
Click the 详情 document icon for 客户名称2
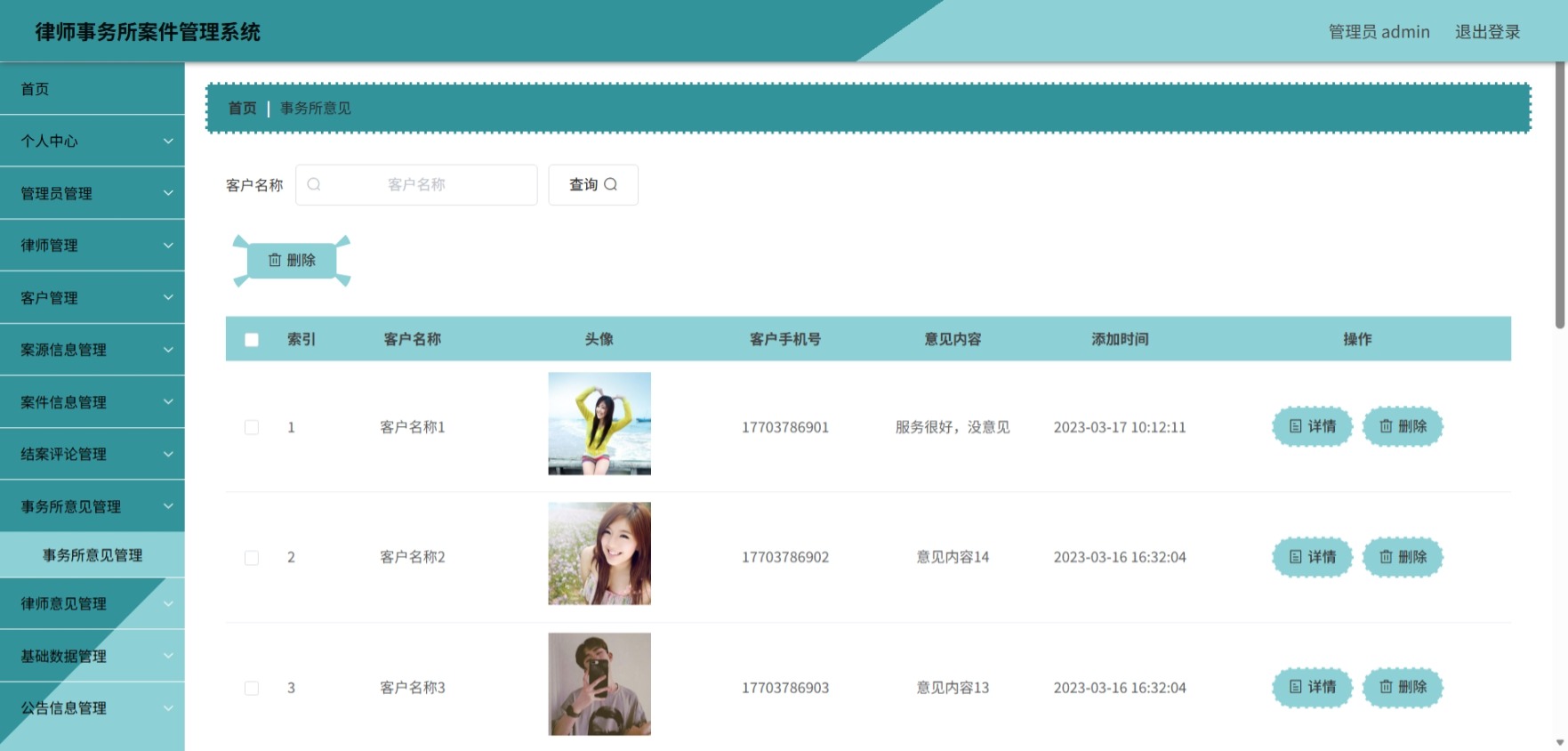[x=1296, y=557]
